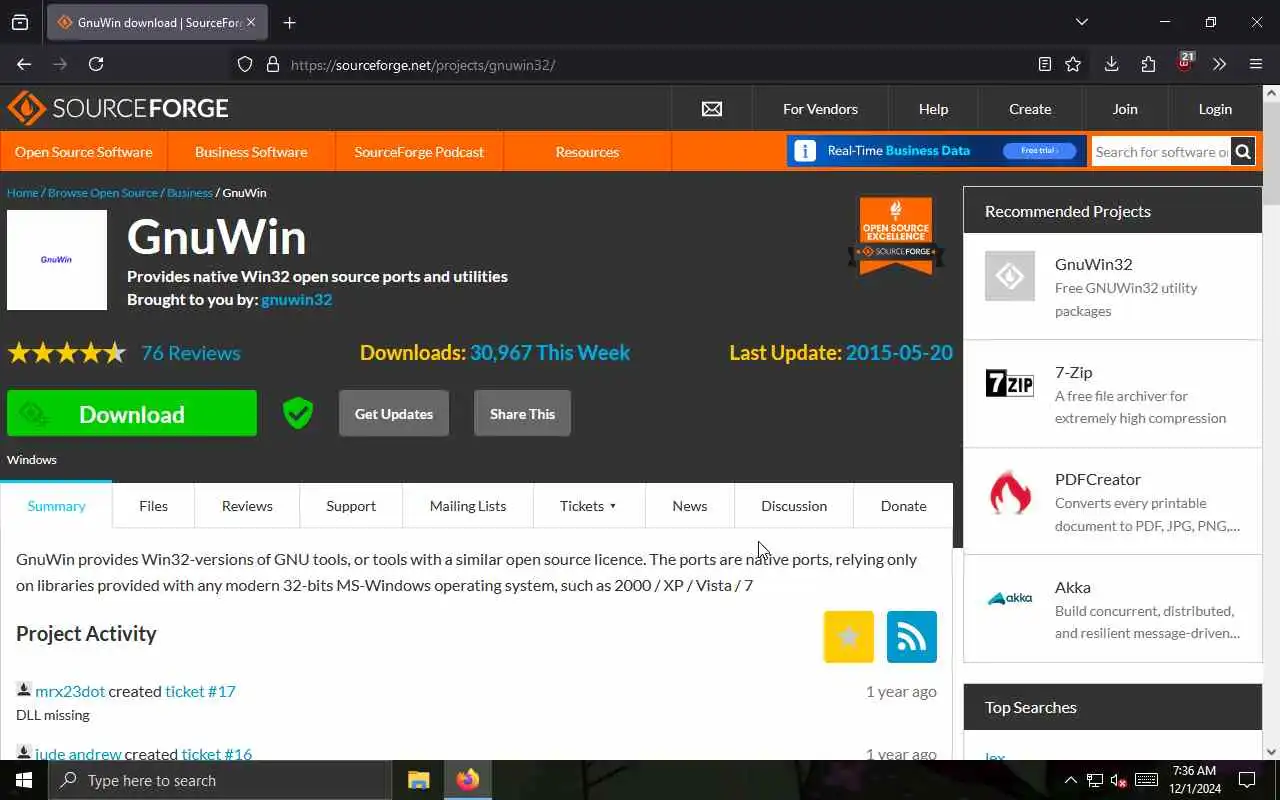Image resolution: width=1280 pixels, height=800 pixels.
Task: Click the For Vendors link
Action: pyautogui.click(x=820, y=109)
